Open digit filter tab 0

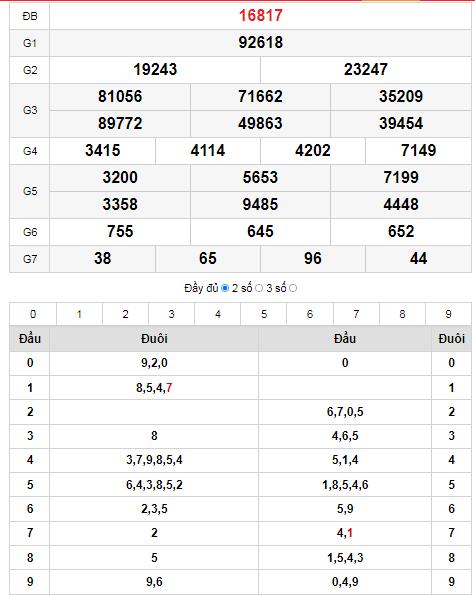click(x=33, y=314)
